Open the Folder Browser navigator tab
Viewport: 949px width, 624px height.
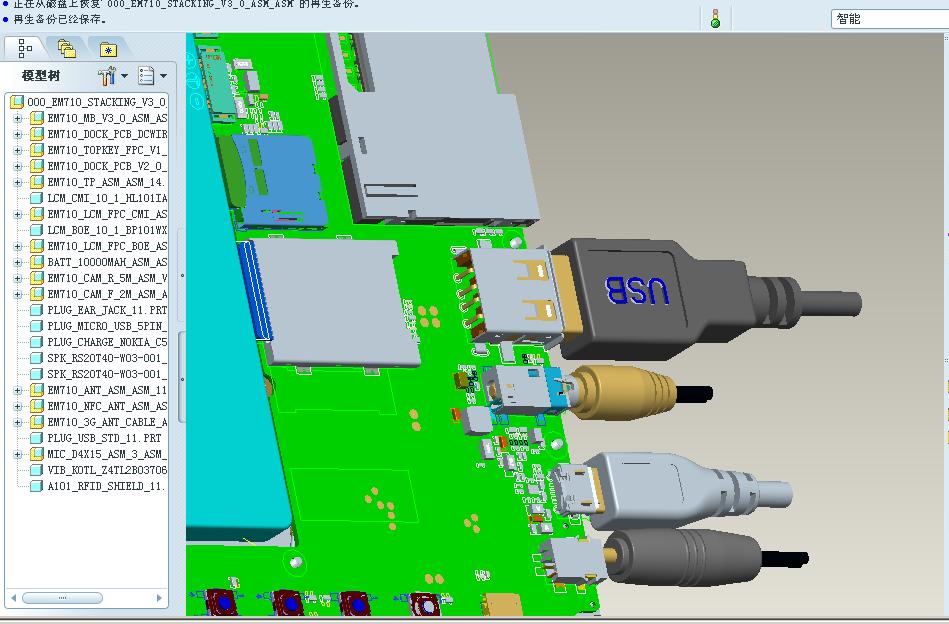pos(67,48)
